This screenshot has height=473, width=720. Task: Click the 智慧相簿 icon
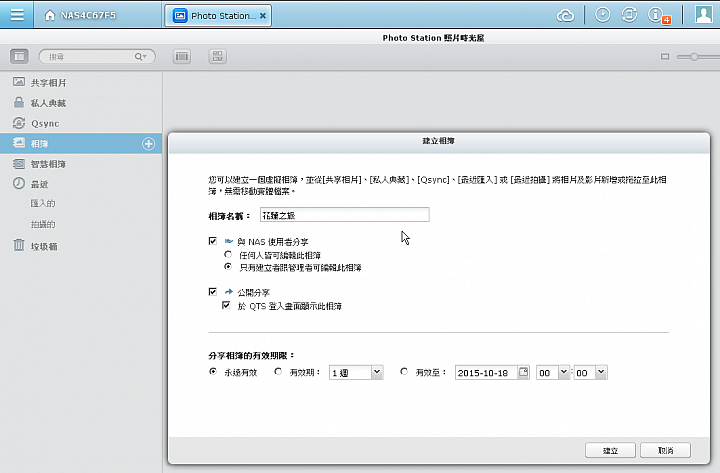[19, 163]
